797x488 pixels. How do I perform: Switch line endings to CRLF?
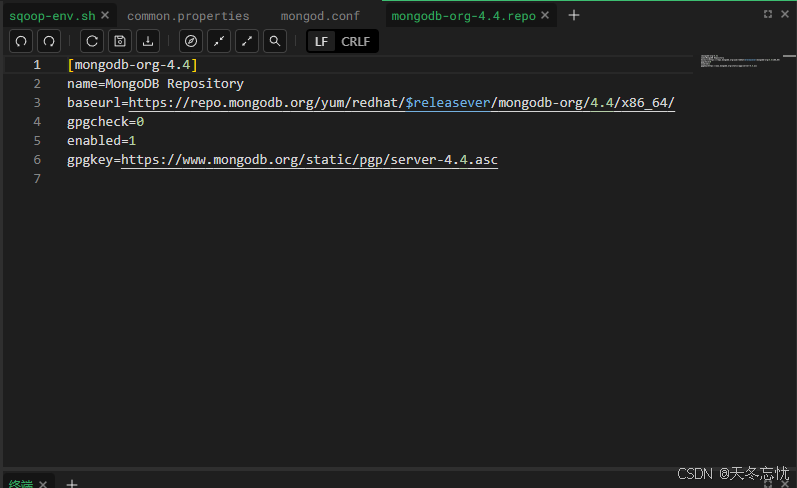tap(355, 41)
